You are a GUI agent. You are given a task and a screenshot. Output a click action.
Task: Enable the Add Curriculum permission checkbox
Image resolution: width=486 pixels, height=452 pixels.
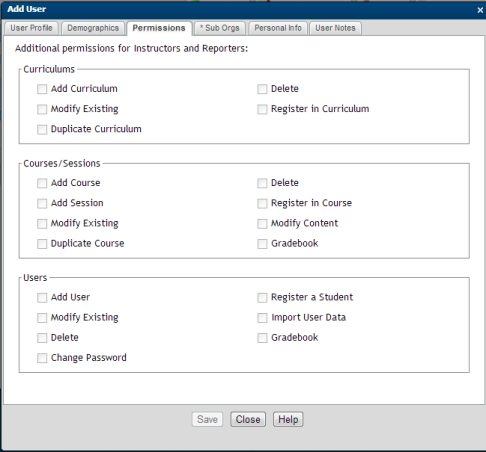point(42,89)
